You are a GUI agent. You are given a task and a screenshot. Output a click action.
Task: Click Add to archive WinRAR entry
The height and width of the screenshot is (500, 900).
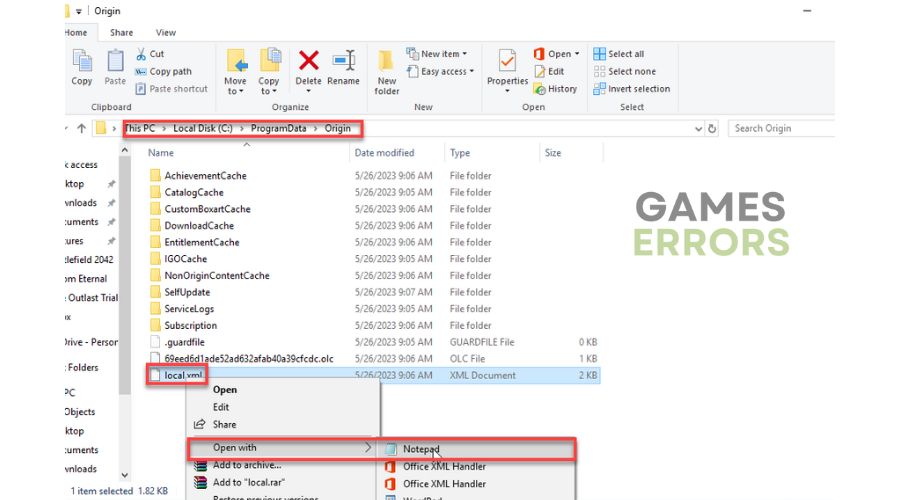click(x=247, y=465)
